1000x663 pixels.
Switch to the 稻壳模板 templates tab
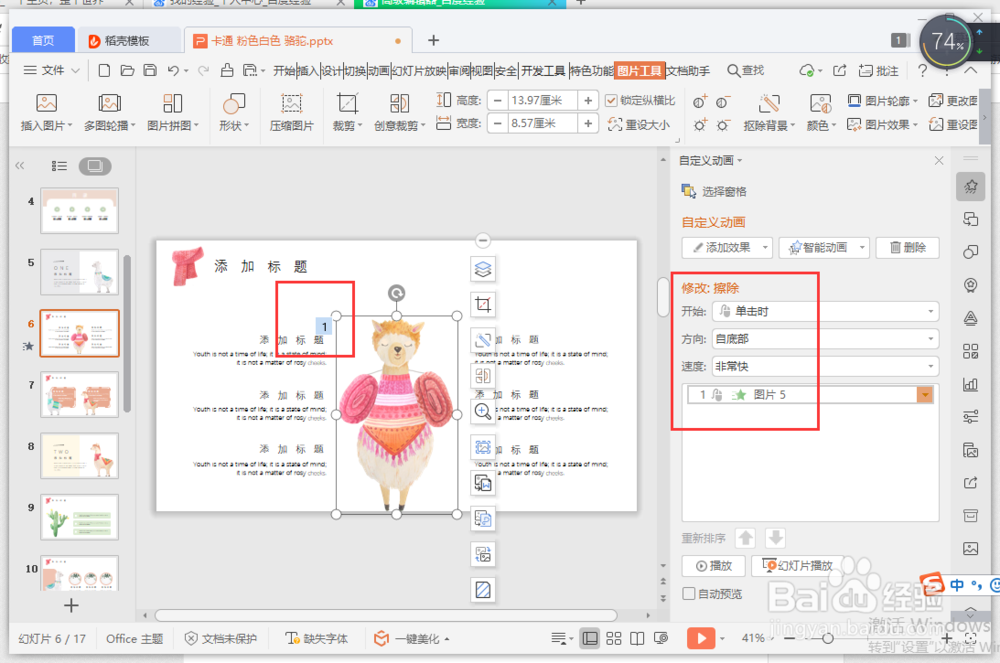pos(126,40)
